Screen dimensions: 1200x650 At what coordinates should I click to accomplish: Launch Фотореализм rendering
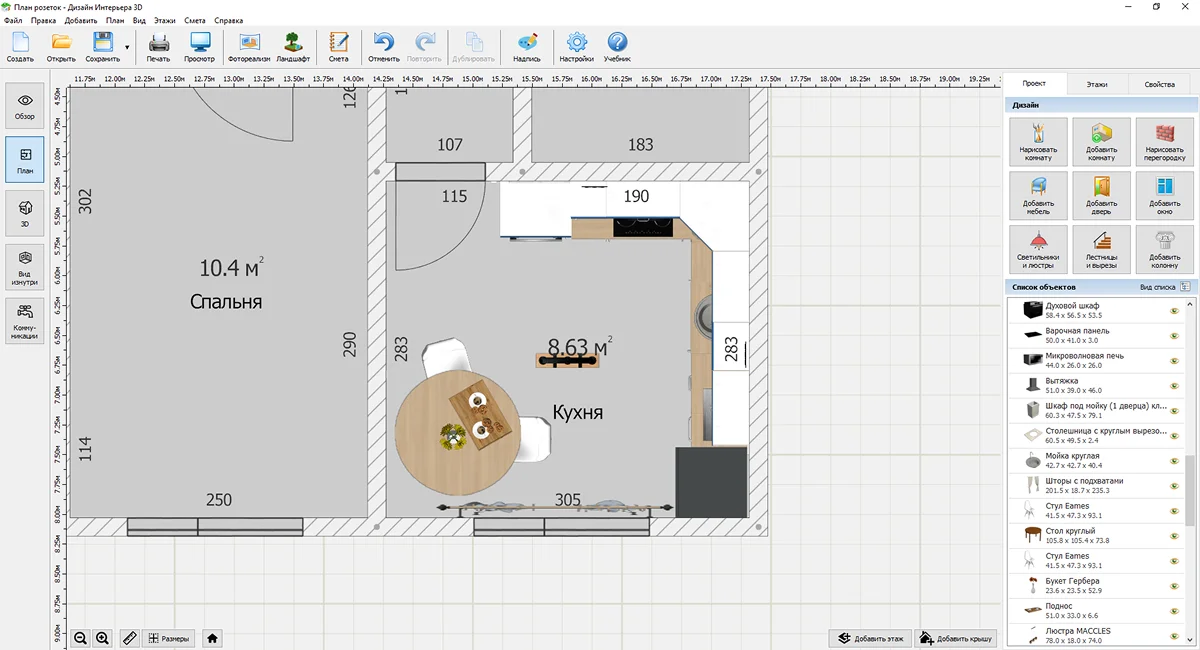click(x=250, y=47)
